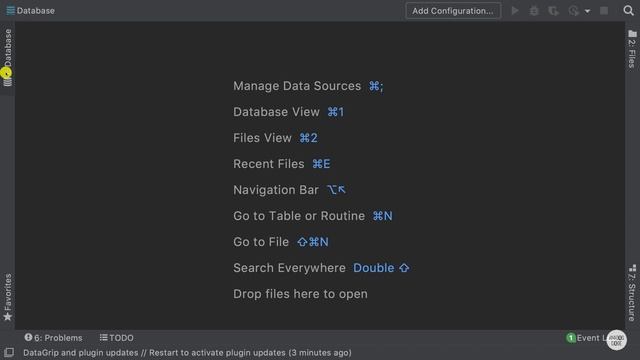640x360 pixels.
Task: Click the Run with Coverage icon
Action: click(553, 11)
